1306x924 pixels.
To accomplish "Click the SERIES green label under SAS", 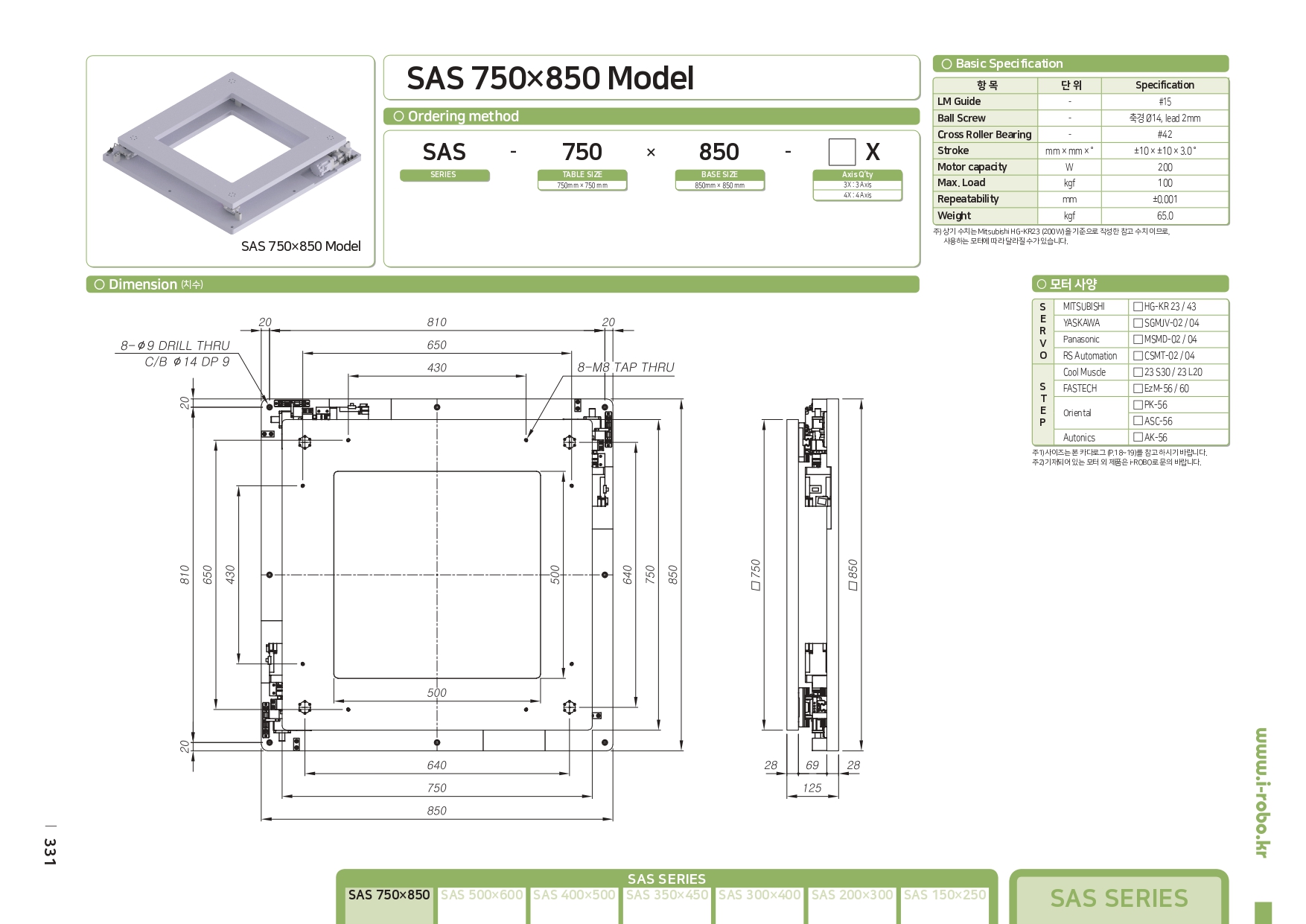I will click(445, 175).
